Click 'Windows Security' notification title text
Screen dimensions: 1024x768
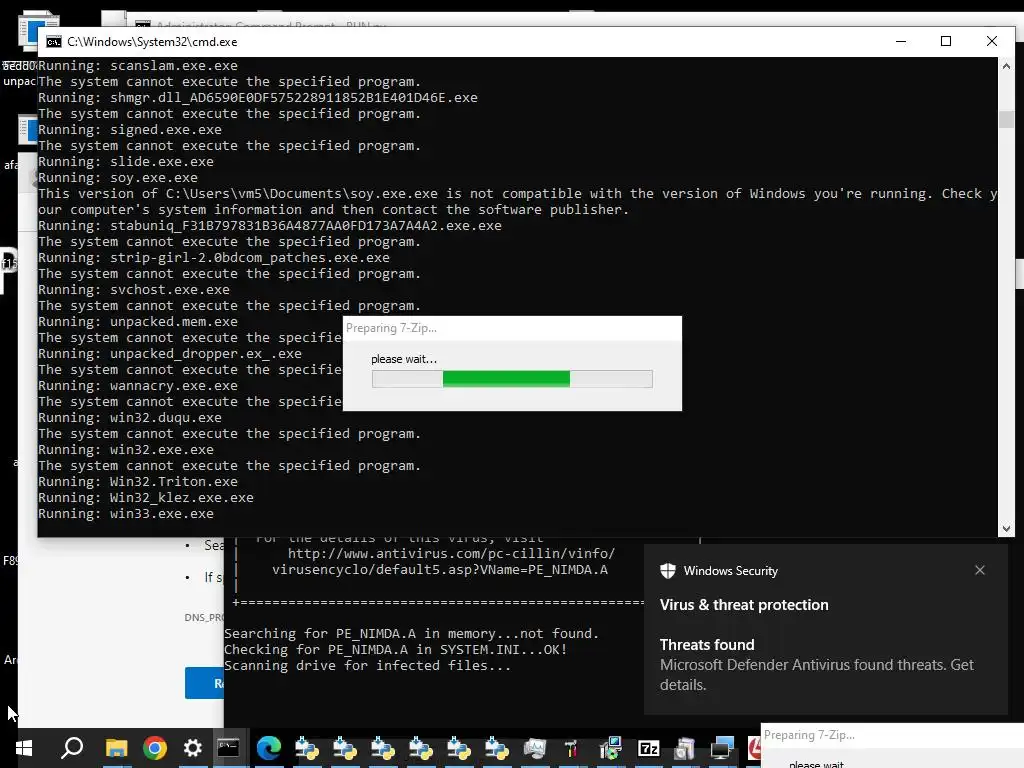731,571
